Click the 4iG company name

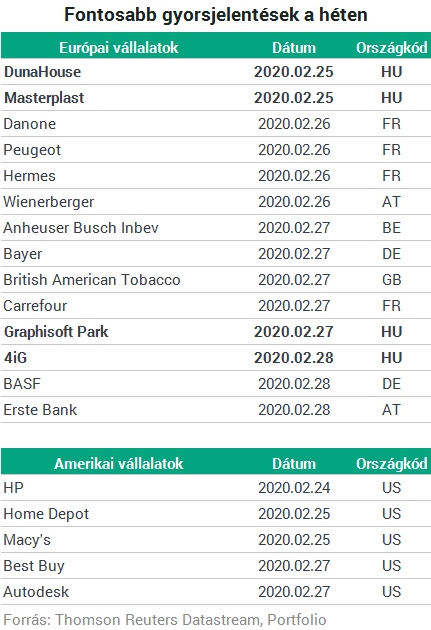(x=16, y=358)
